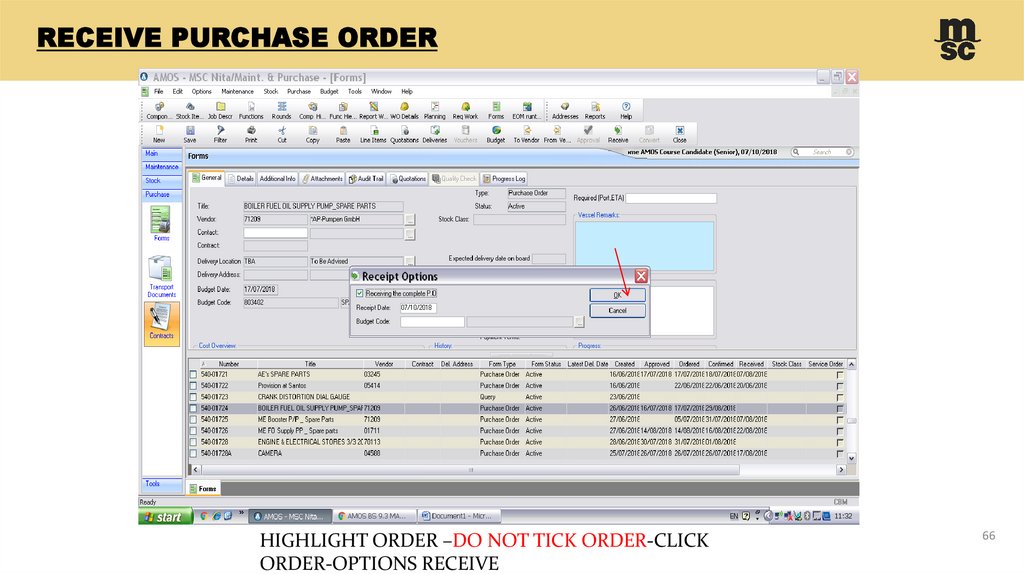Screen dimensions: 1024x574
Task: Create a New form via toolbar
Action: tap(159, 134)
